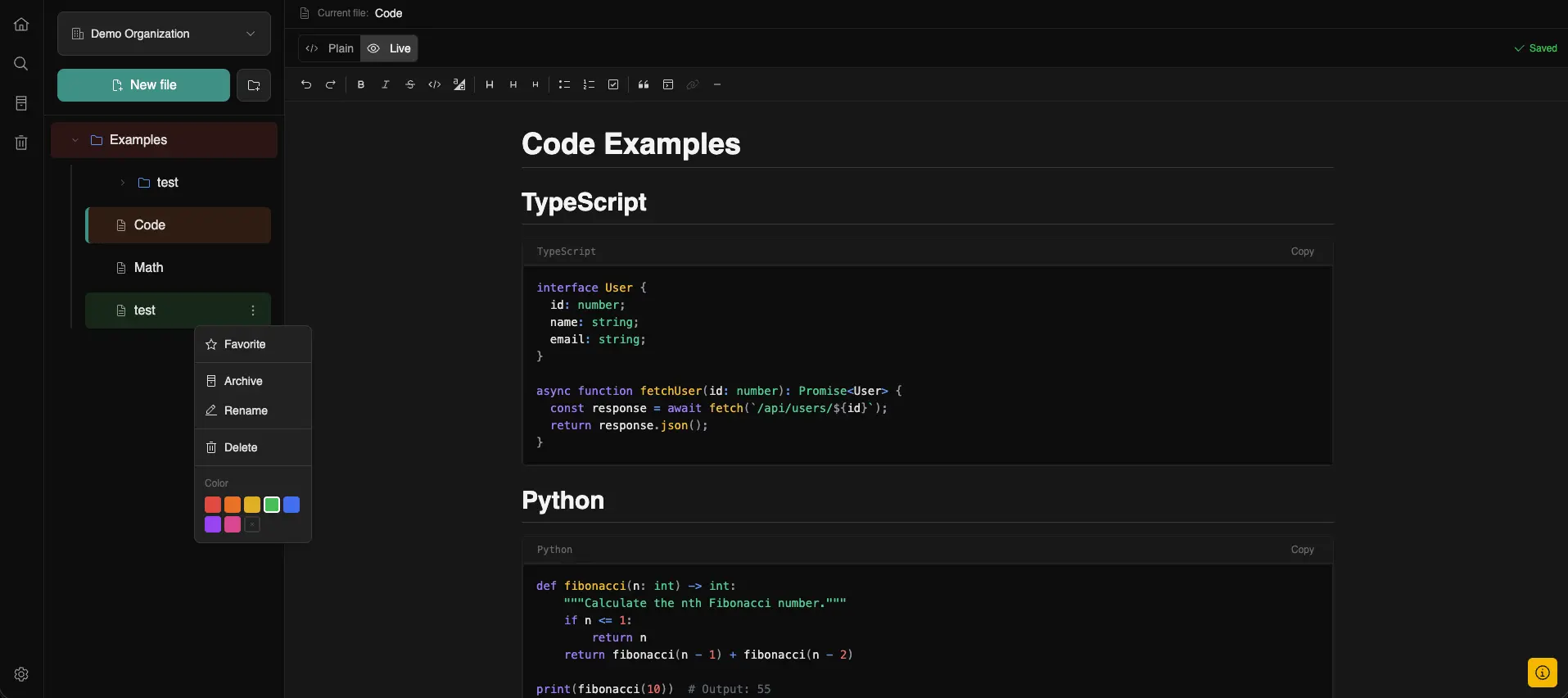Viewport: 1568px width, 698px height.
Task: Select Delete in the context menu
Action: tap(241, 447)
